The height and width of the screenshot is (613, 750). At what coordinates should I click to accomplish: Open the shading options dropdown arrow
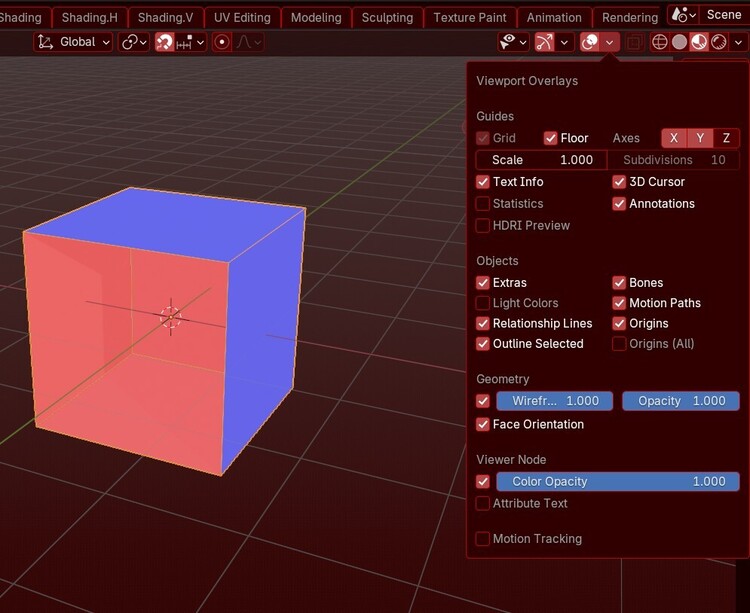point(739,42)
